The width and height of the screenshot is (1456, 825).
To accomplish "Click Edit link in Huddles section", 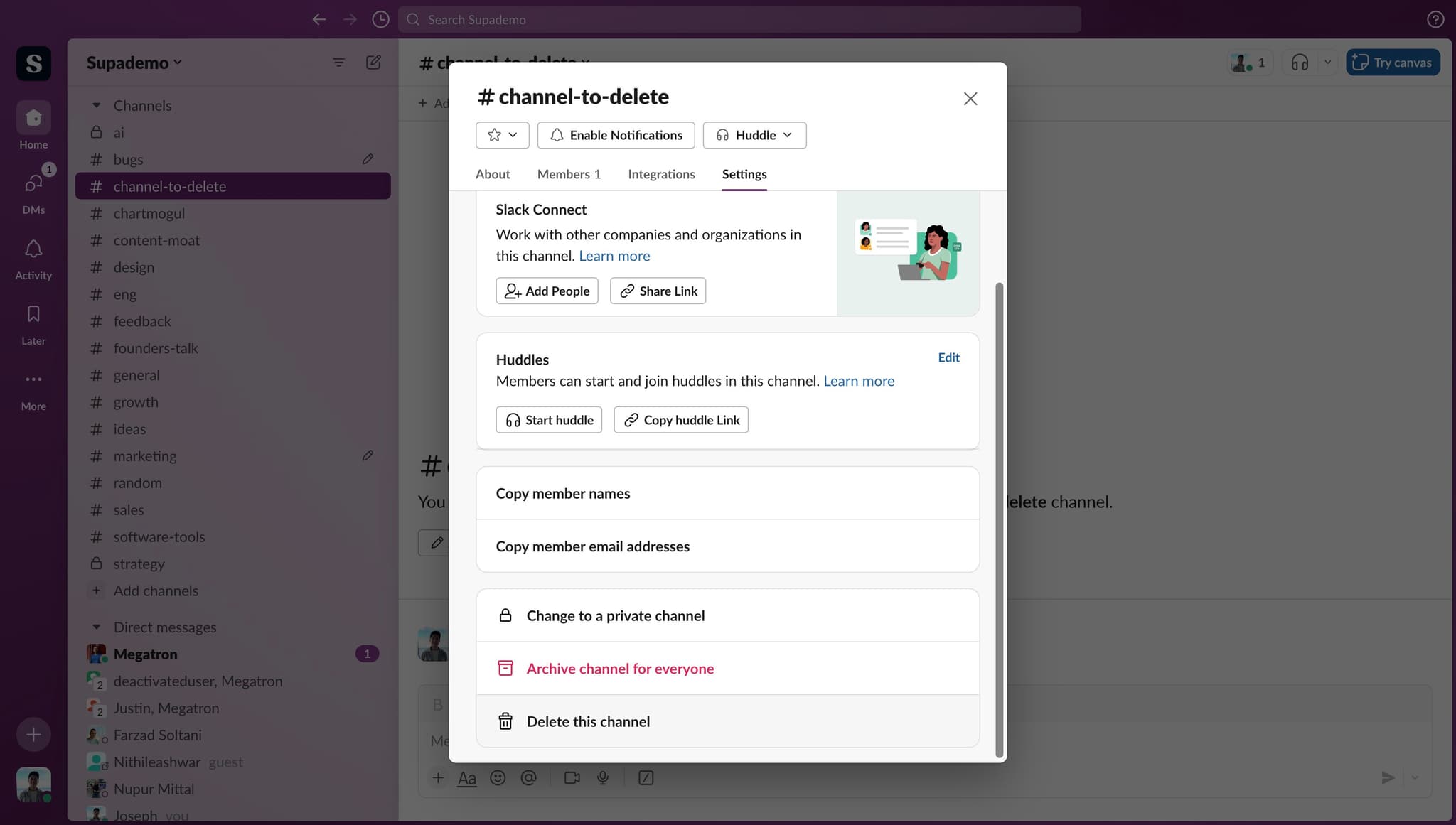I will pyautogui.click(x=948, y=357).
